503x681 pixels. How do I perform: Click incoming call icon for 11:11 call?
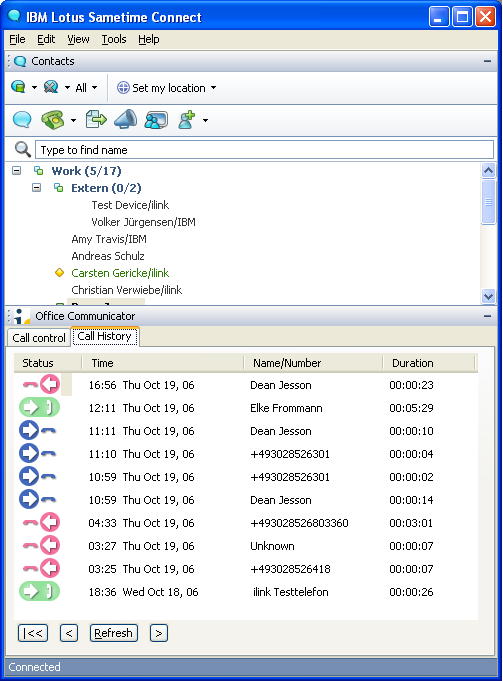[38, 430]
